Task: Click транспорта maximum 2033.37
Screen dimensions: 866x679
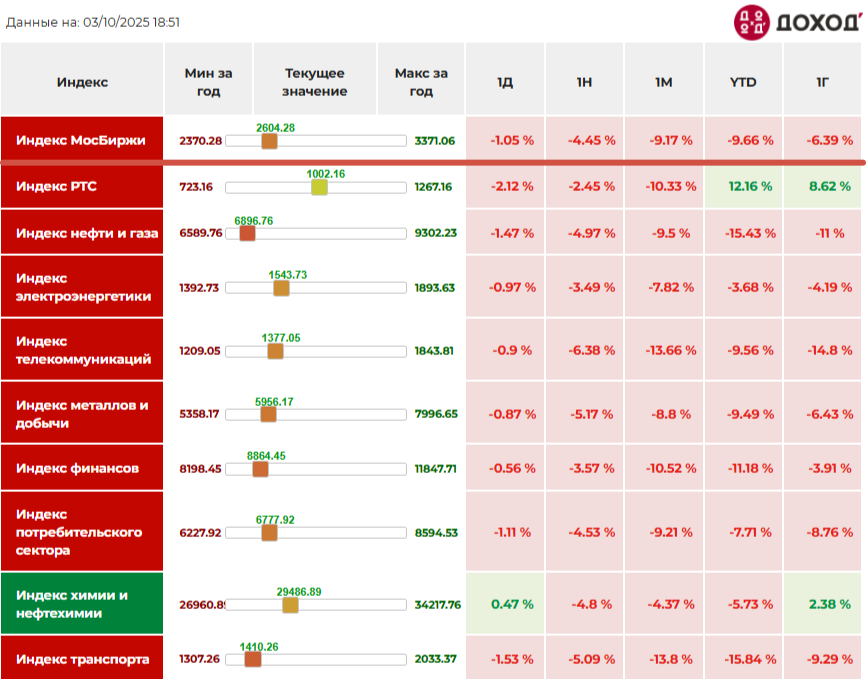Action: coord(436,659)
